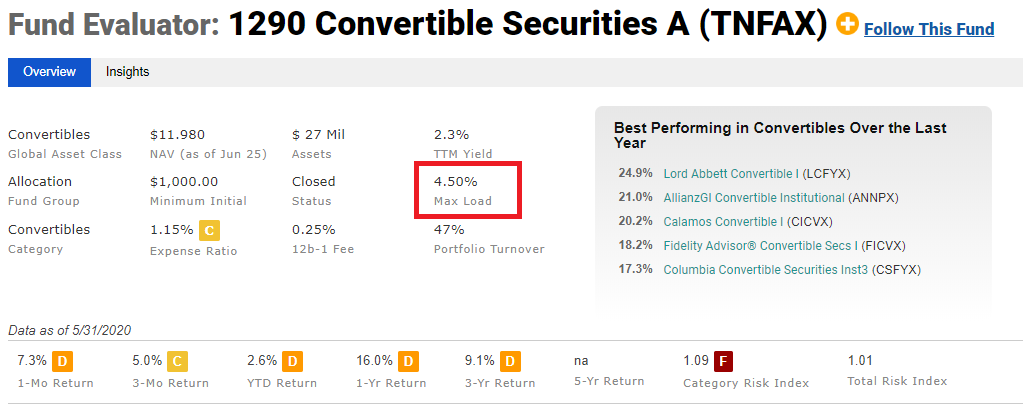The image size is (1023, 416).
Task: Open Columbia Convertible Securities Inst3 link
Action: (x=766, y=269)
